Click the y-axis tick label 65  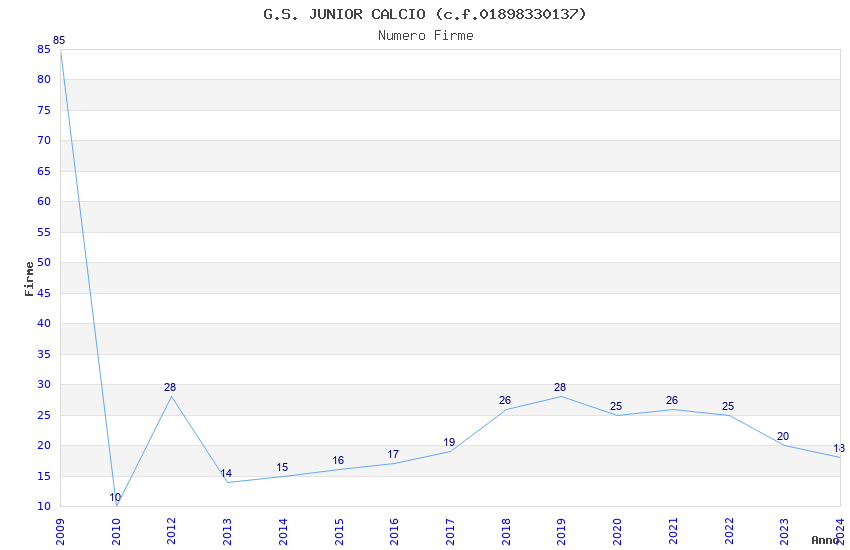[44, 171]
